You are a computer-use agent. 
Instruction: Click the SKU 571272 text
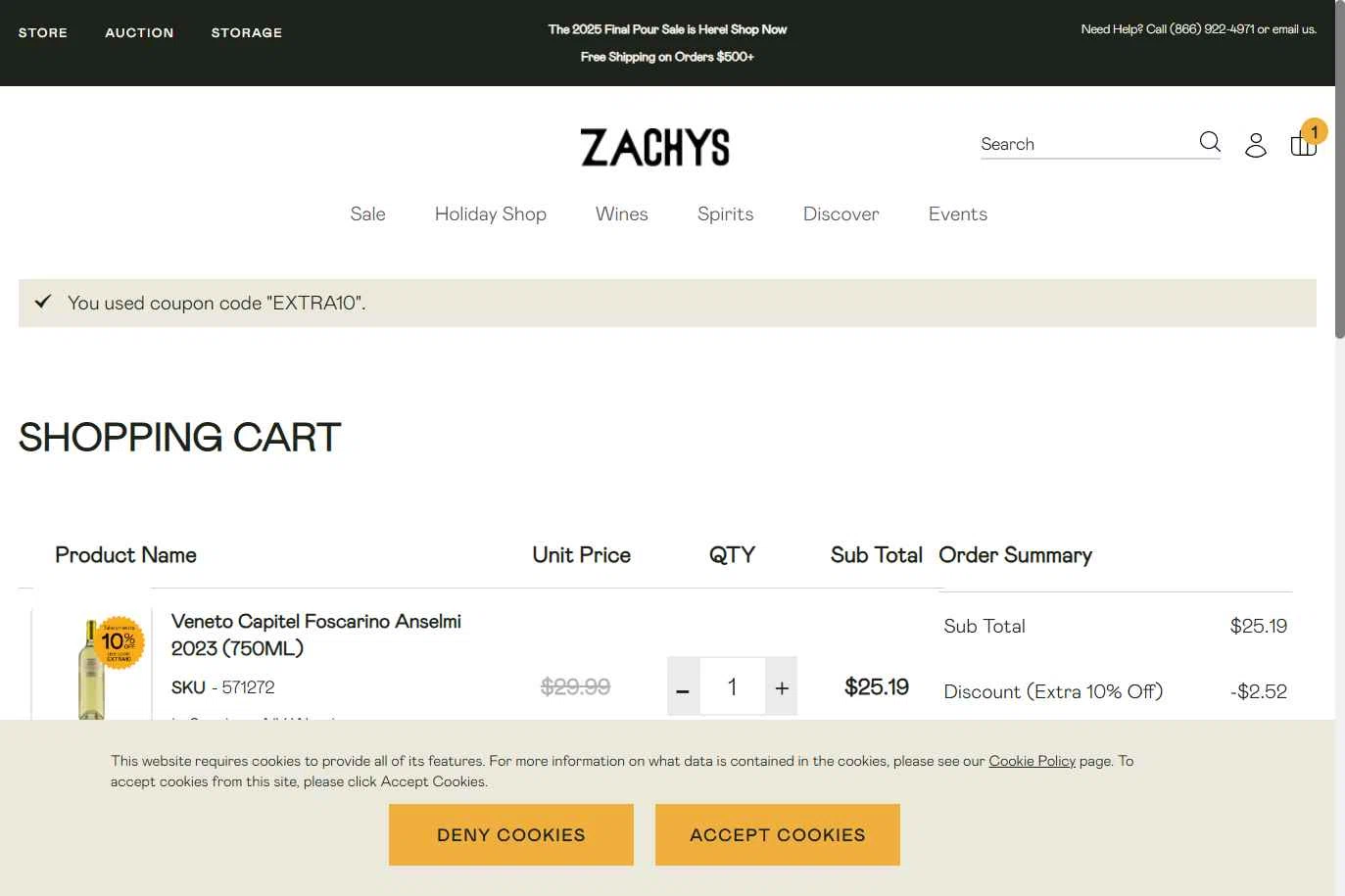tap(223, 687)
